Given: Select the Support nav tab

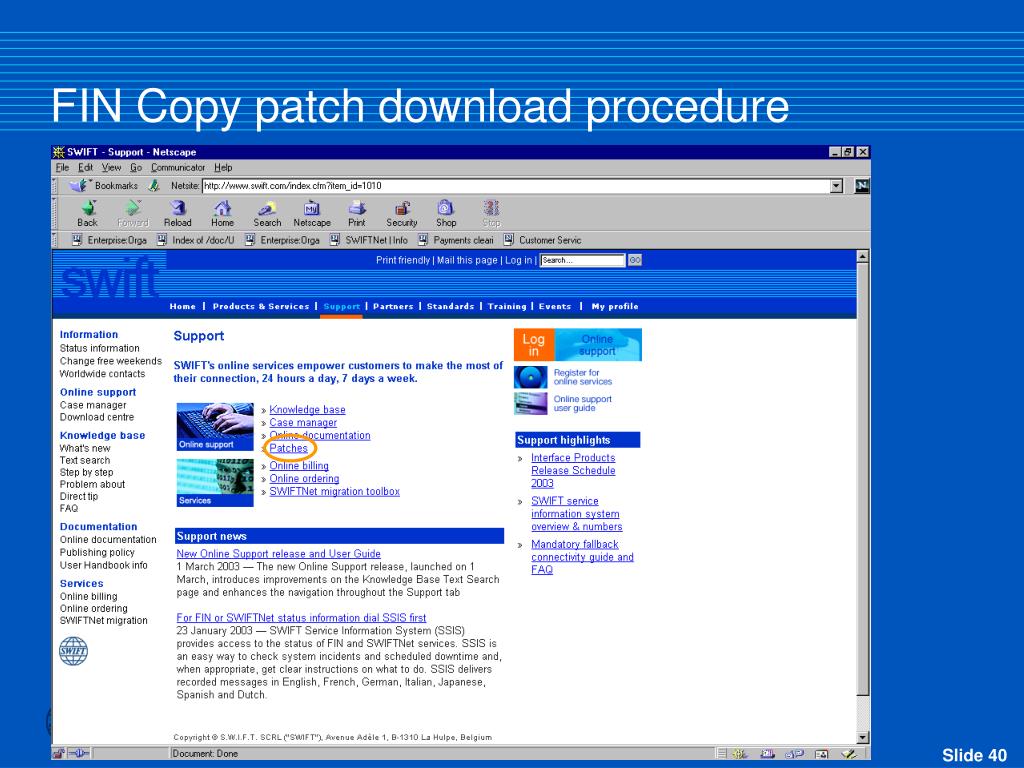Looking at the screenshot, I should (342, 306).
